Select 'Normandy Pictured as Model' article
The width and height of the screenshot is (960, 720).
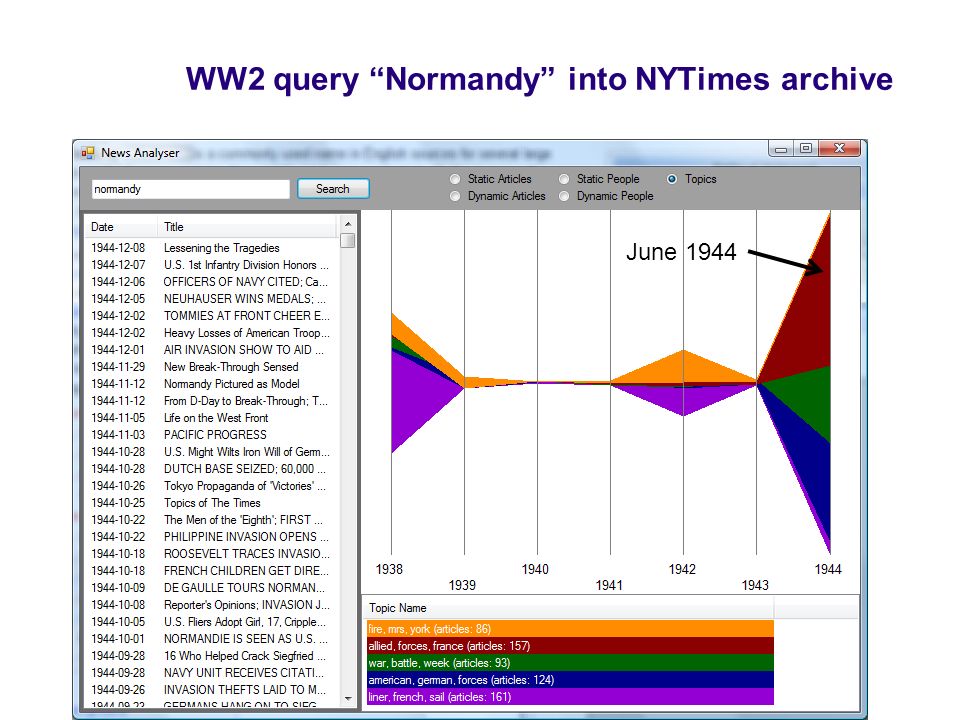[x=211, y=384]
